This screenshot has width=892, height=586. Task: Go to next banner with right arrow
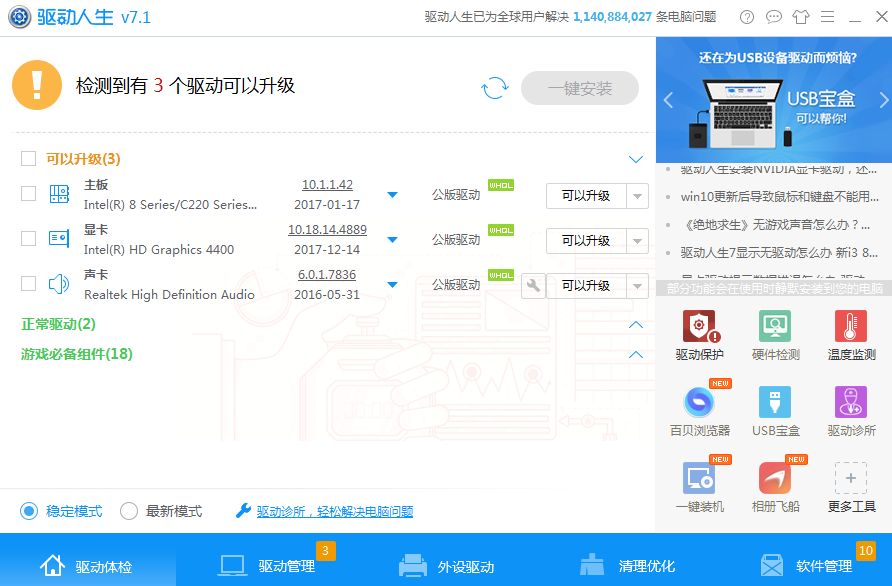[x=883, y=100]
